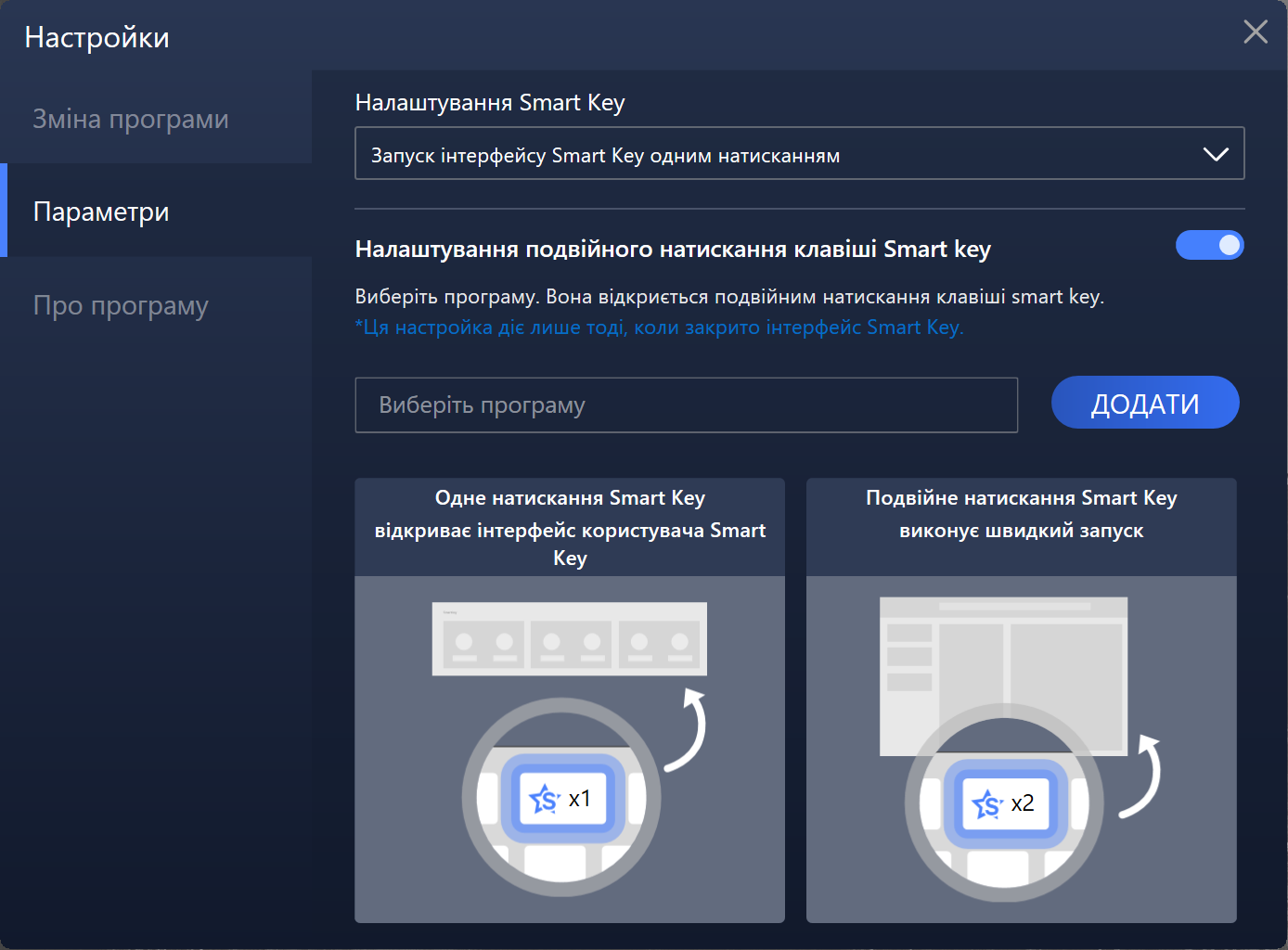Click the ДОДАТИ button
The image size is (1288, 950).
coord(1145,403)
